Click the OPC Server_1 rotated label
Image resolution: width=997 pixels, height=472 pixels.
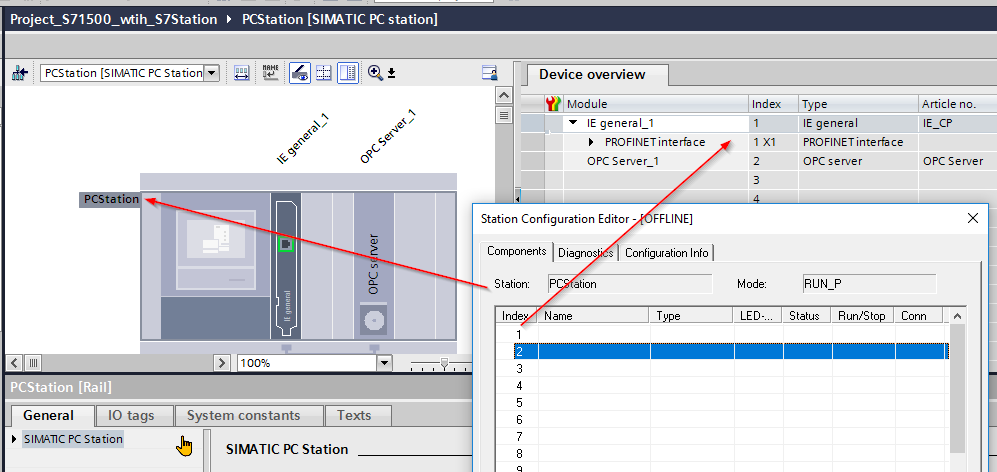388,136
